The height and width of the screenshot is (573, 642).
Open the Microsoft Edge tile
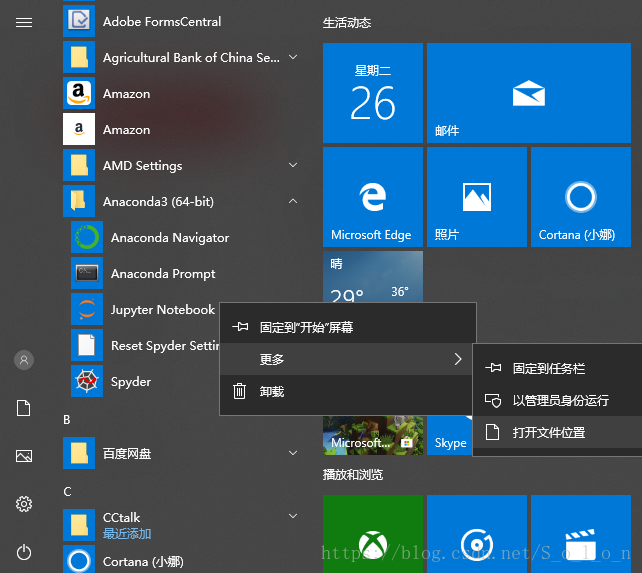(373, 197)
